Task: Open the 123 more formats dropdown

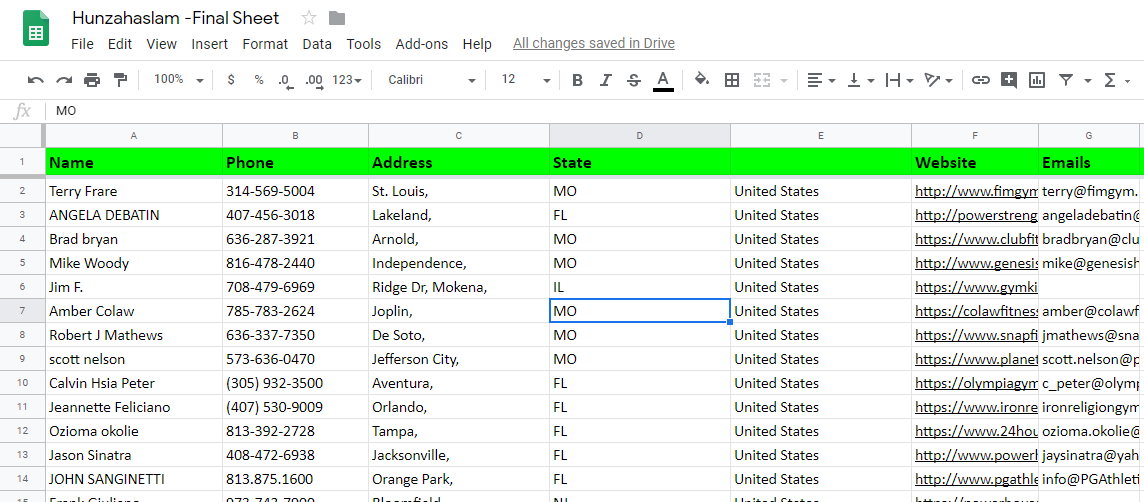Action: [x=347, y=80]
